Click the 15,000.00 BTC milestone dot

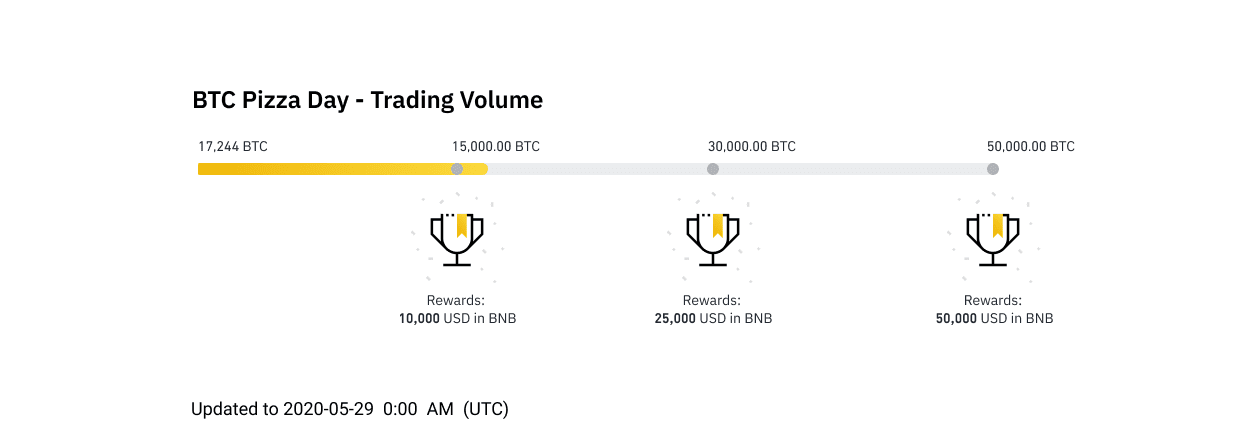point(457,169)
